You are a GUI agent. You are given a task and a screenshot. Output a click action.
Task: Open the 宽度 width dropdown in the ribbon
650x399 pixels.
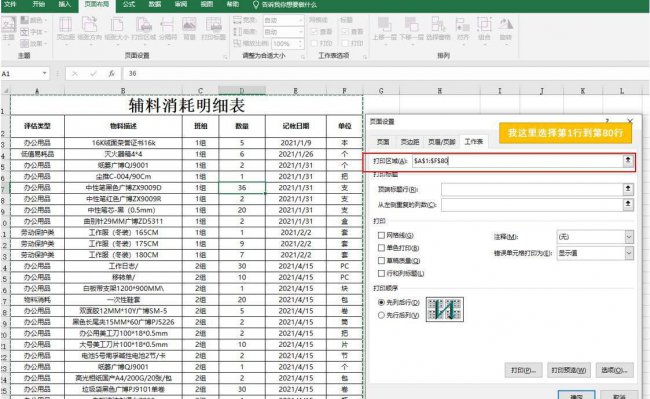301,20
